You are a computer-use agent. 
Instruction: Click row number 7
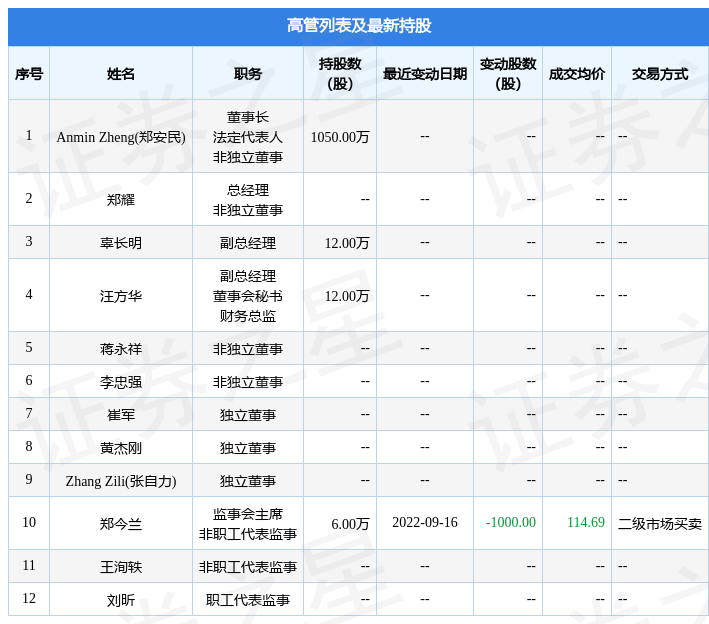29,413
